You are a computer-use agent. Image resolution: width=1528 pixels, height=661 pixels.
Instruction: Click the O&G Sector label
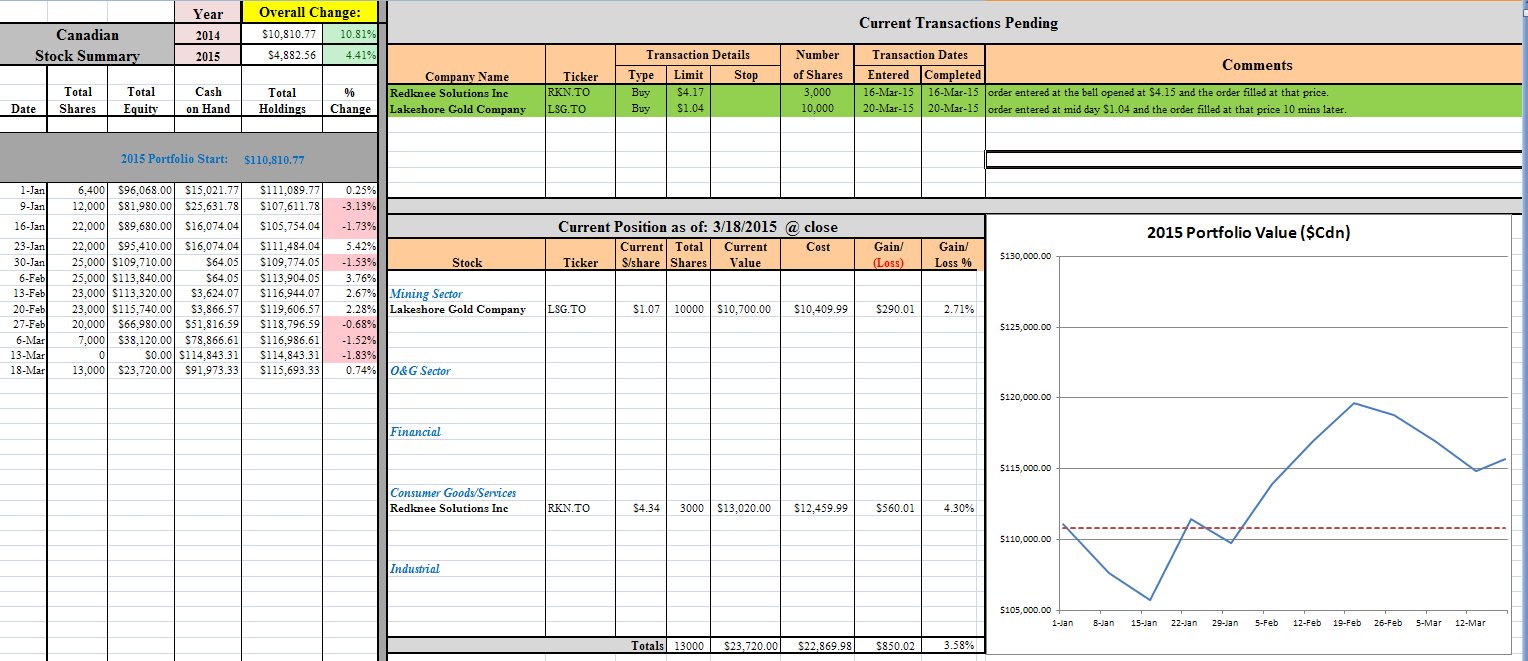420,371
